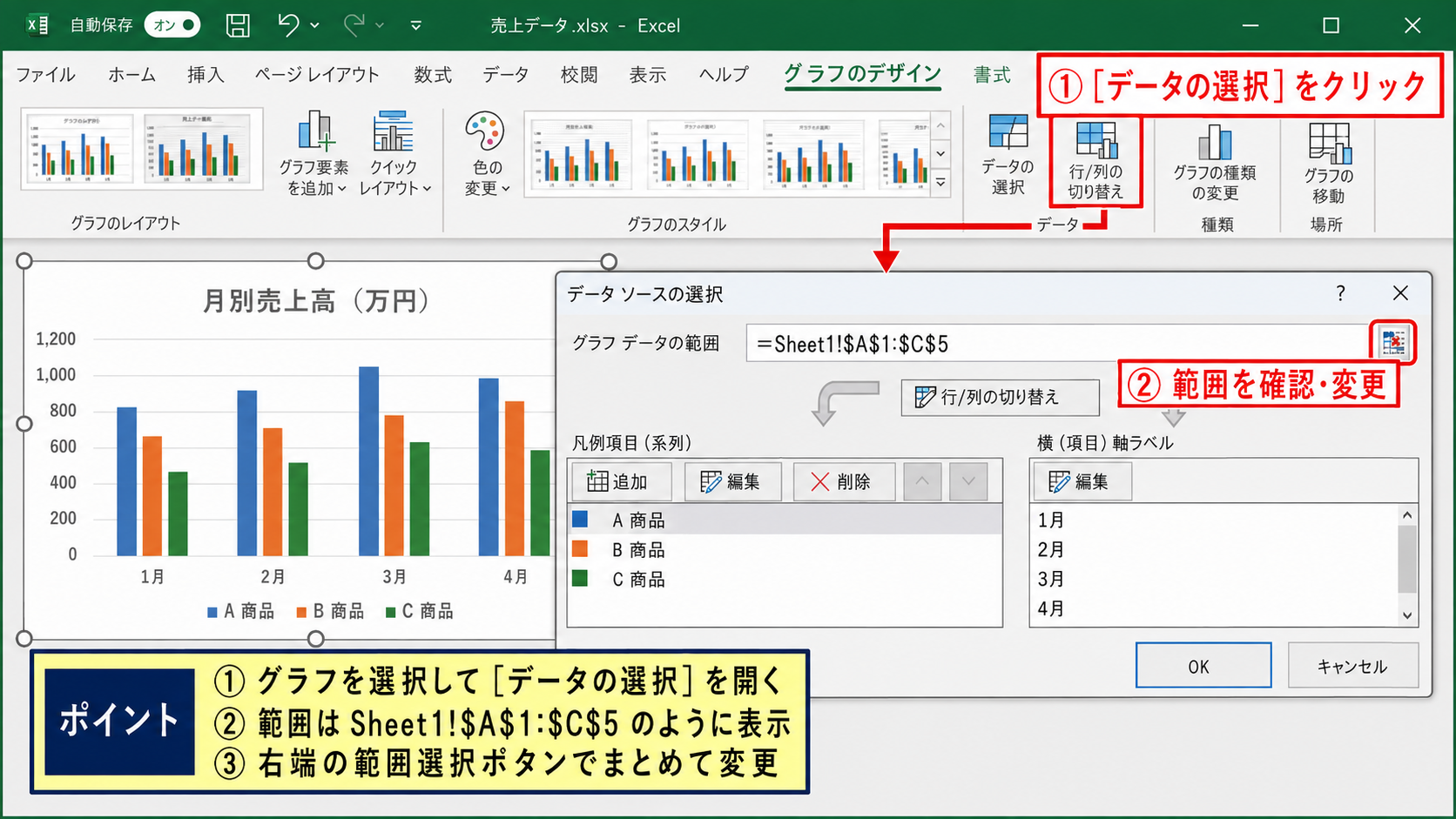Click グラフの種類の変更 icon

pos(1215,162)
